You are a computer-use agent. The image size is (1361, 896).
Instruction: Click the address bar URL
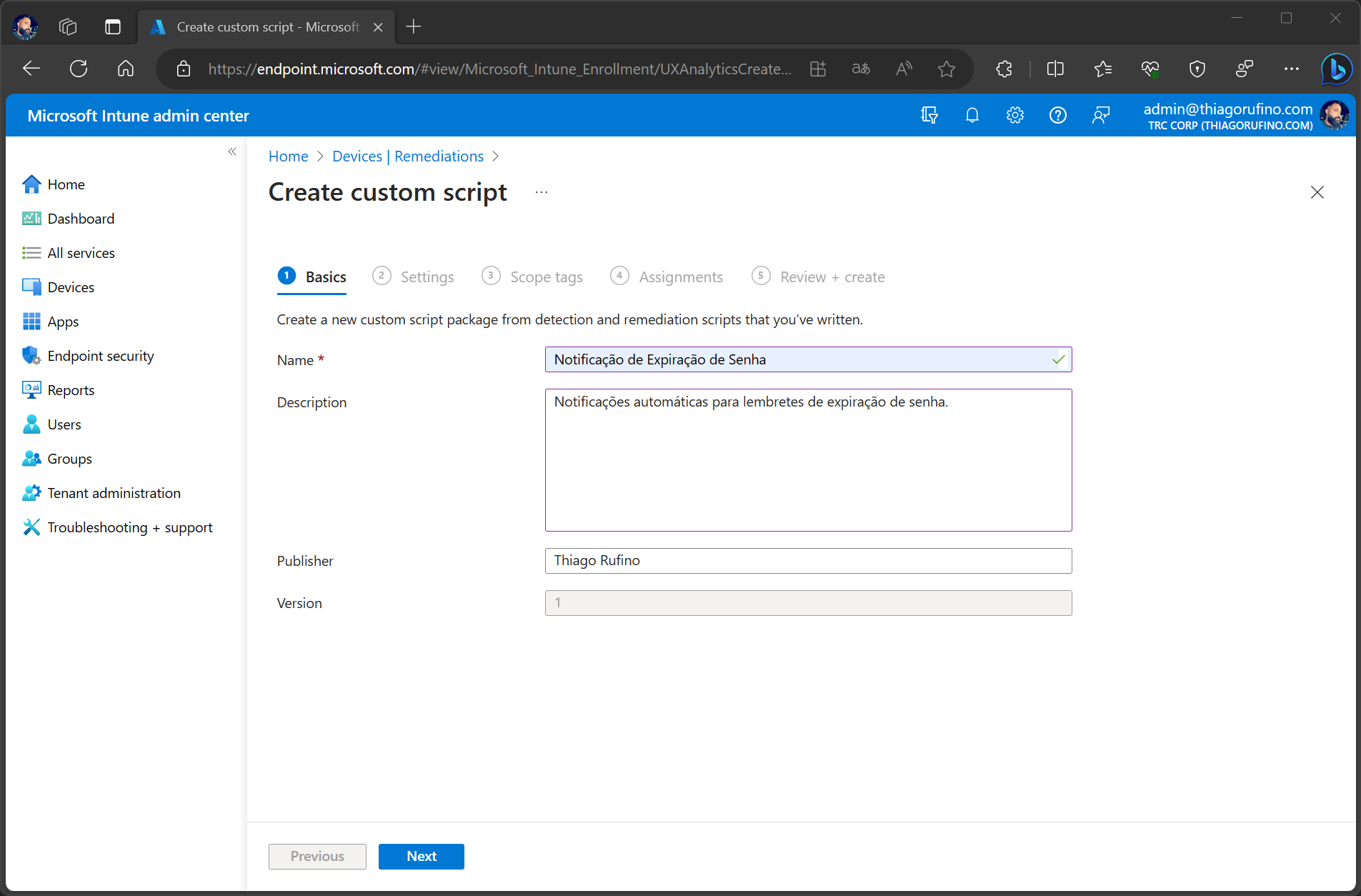[x=499, y=69]
